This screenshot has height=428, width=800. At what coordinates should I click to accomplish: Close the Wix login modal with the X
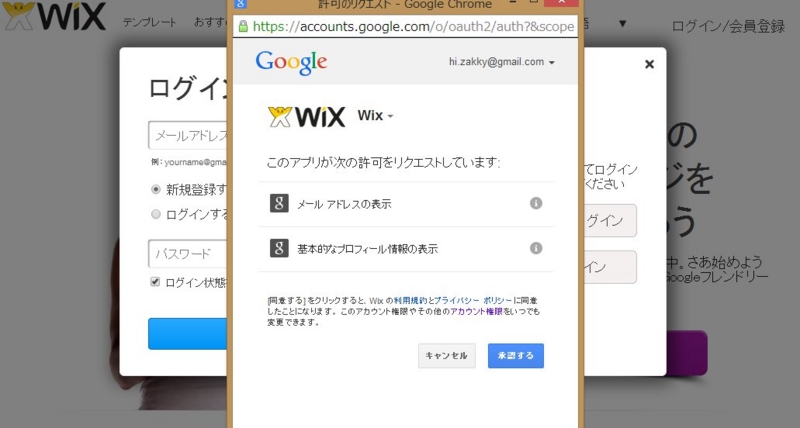(x=649, y=64)
